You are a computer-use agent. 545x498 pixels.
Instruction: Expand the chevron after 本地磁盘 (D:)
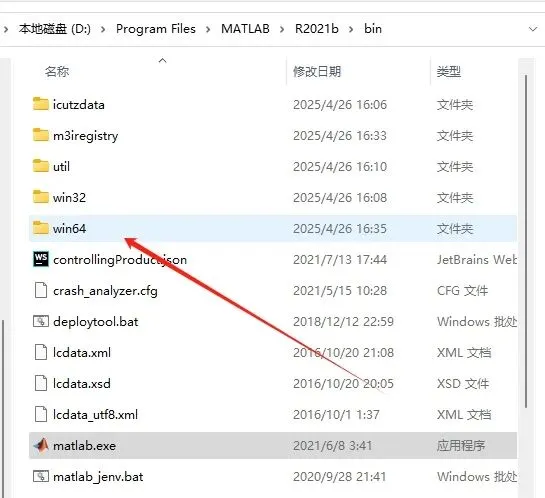103,29
